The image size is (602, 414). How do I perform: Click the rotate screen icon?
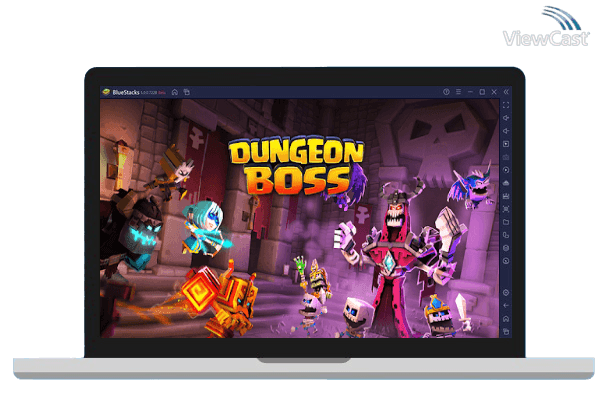click(x=506, y=235)
